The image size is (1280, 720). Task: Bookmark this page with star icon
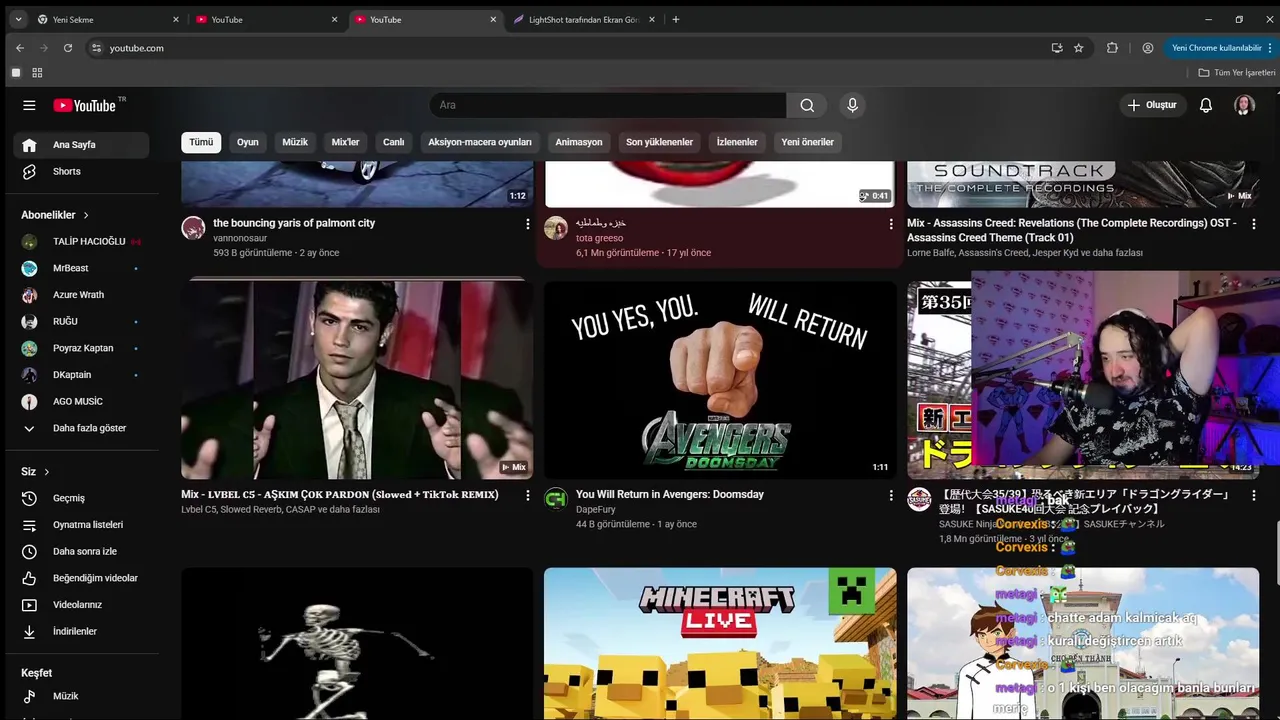1078,48
